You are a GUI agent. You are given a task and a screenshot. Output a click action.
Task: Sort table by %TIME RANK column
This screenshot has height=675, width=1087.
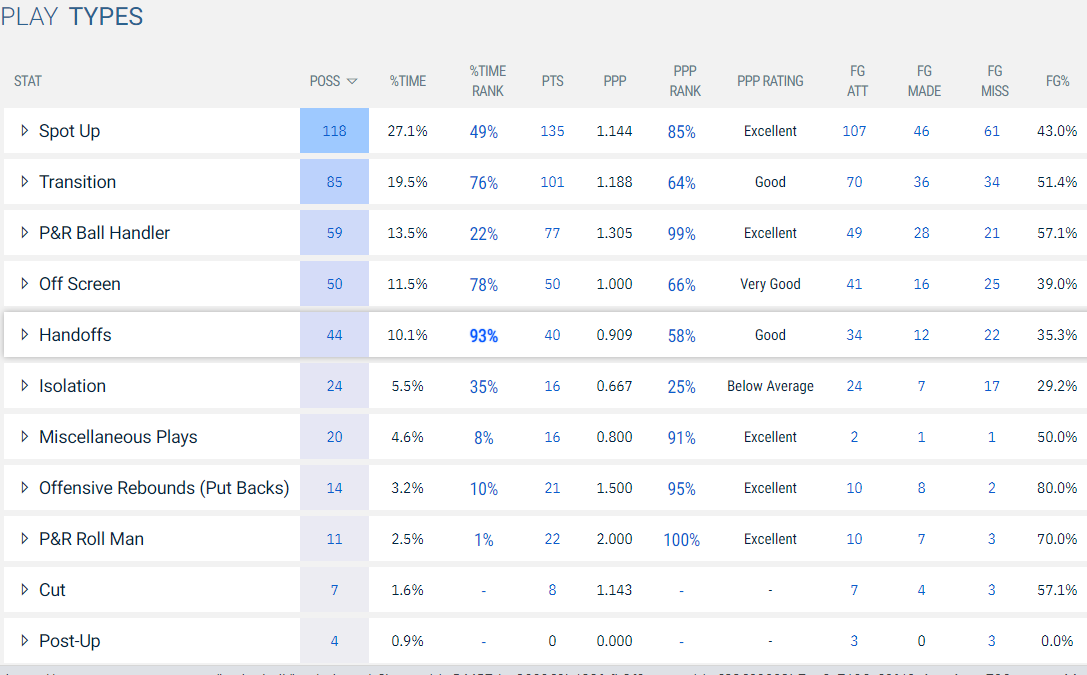click(x=487, y=81)
